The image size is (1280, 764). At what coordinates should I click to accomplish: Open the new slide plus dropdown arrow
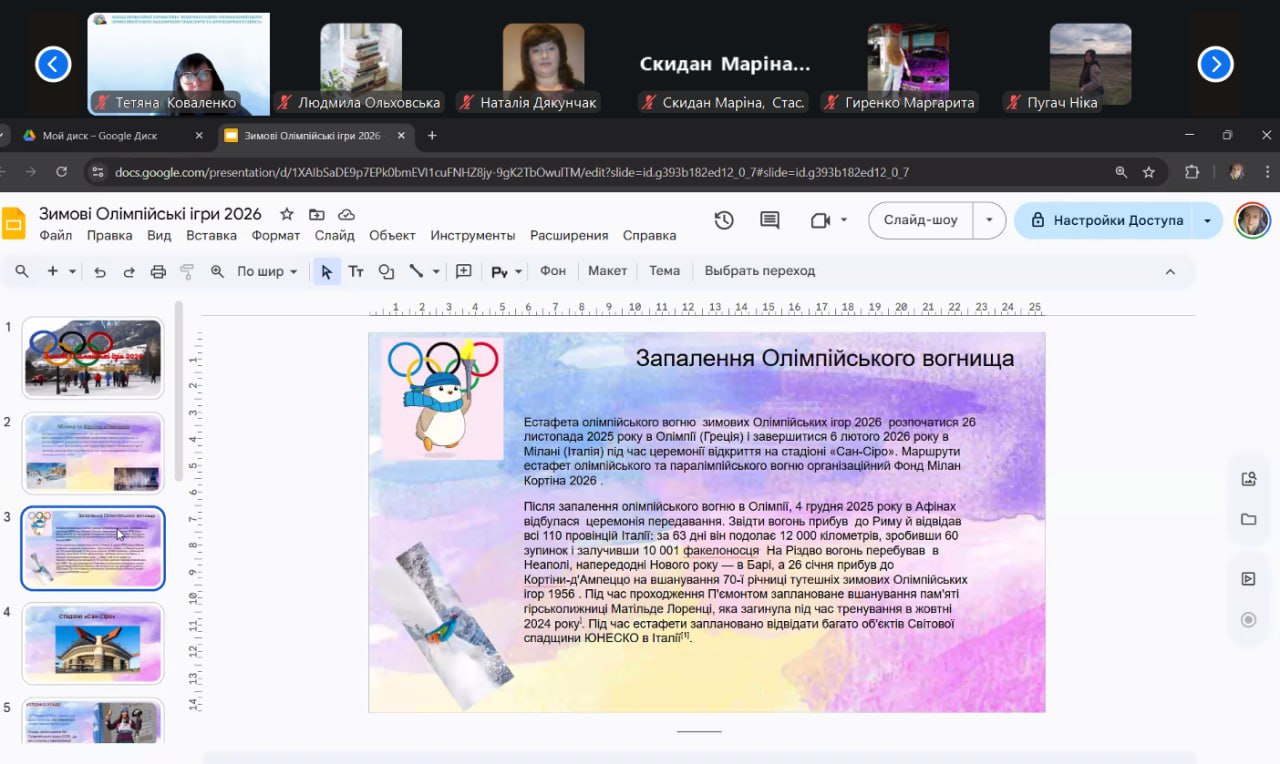[72, 271]
